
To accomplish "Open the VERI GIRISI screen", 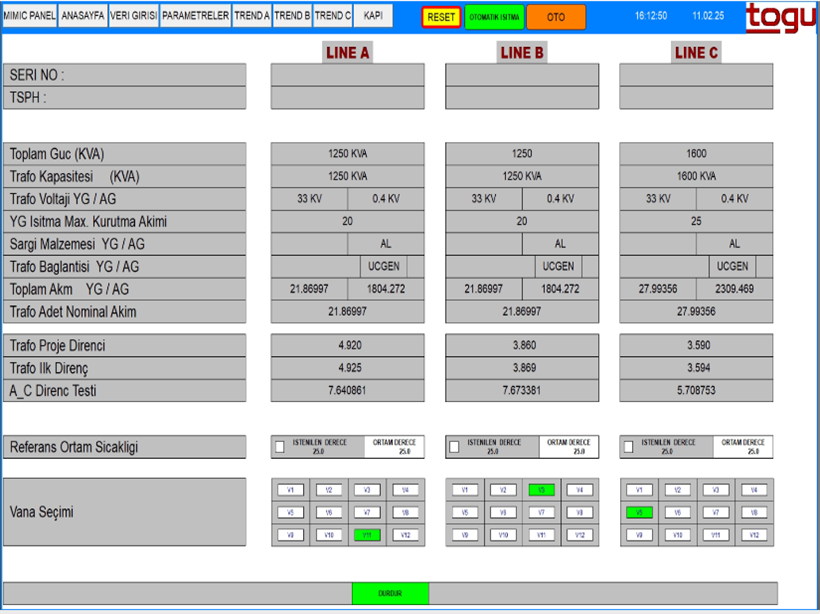I will tap(133, 17).
